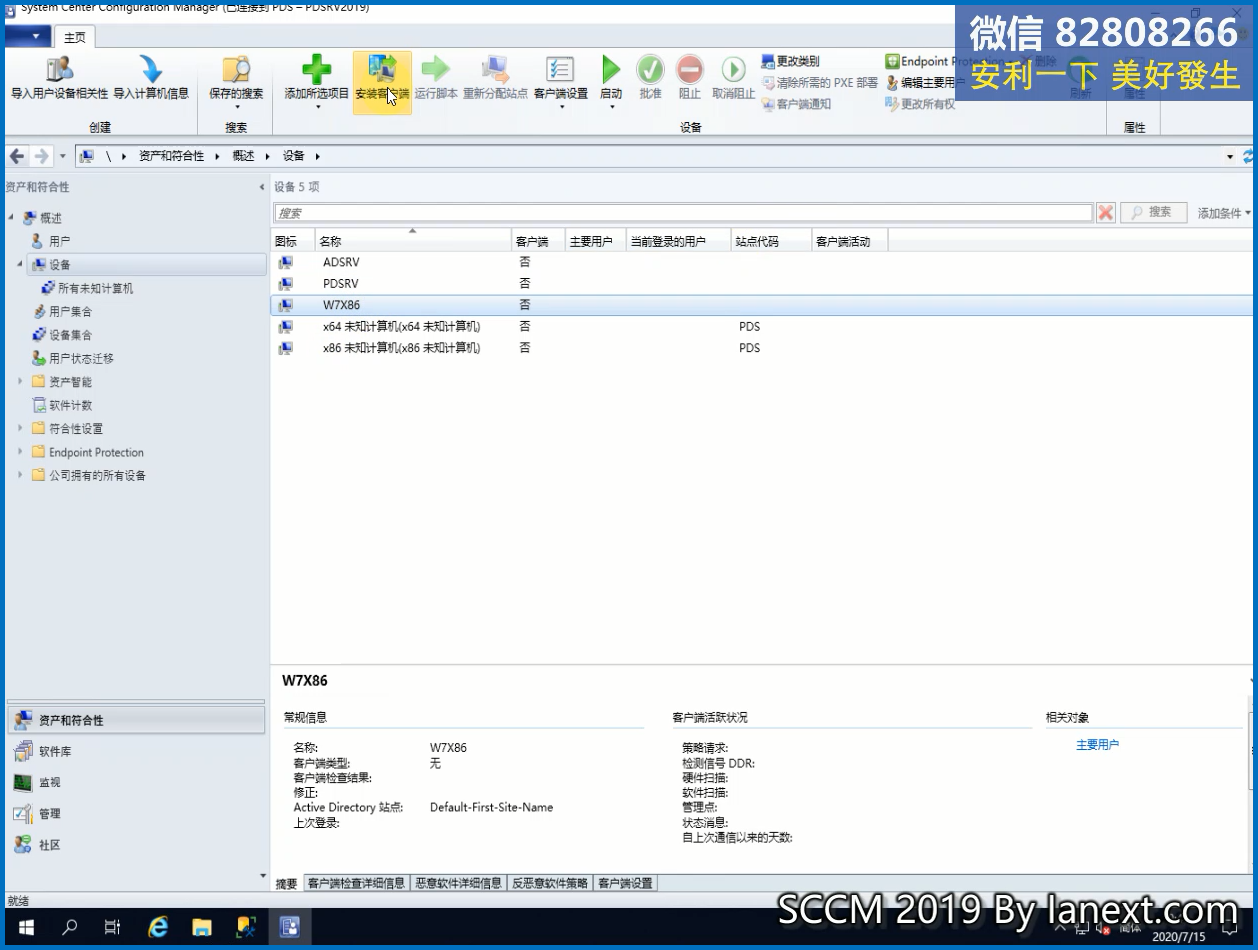Open the 反恶意软件策略 tab

550,883
